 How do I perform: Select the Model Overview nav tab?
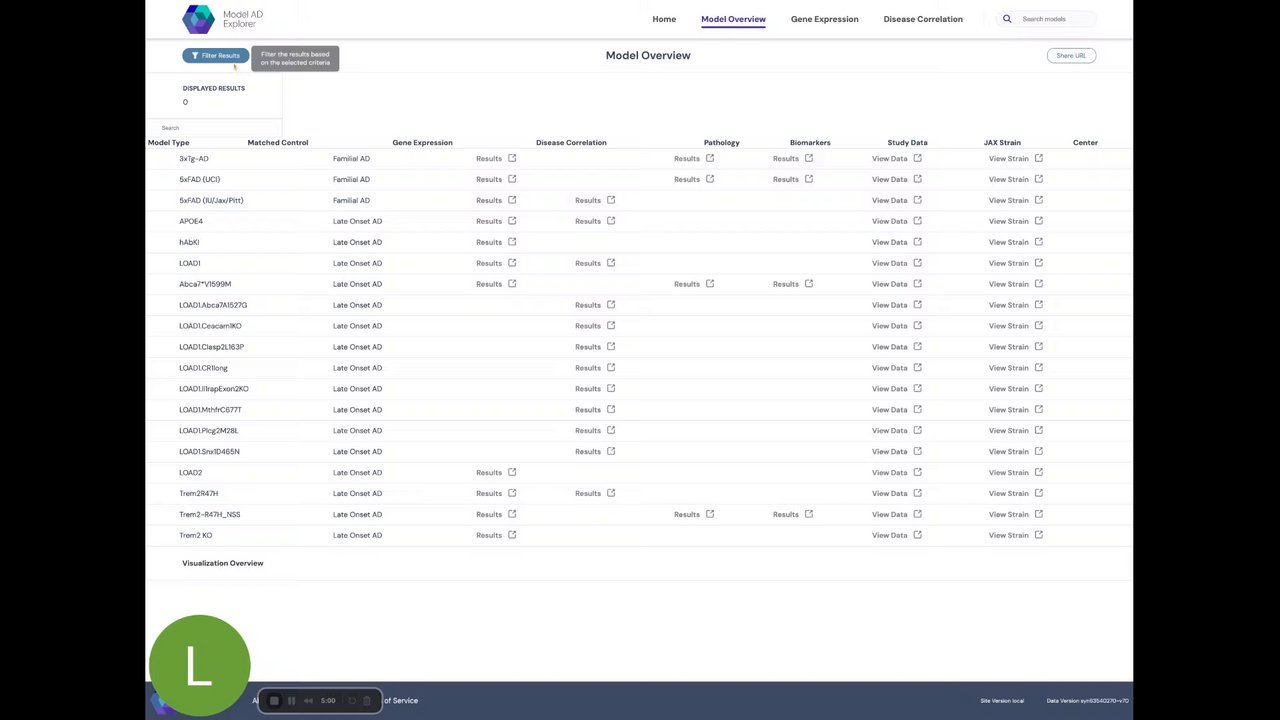[733, 19]
